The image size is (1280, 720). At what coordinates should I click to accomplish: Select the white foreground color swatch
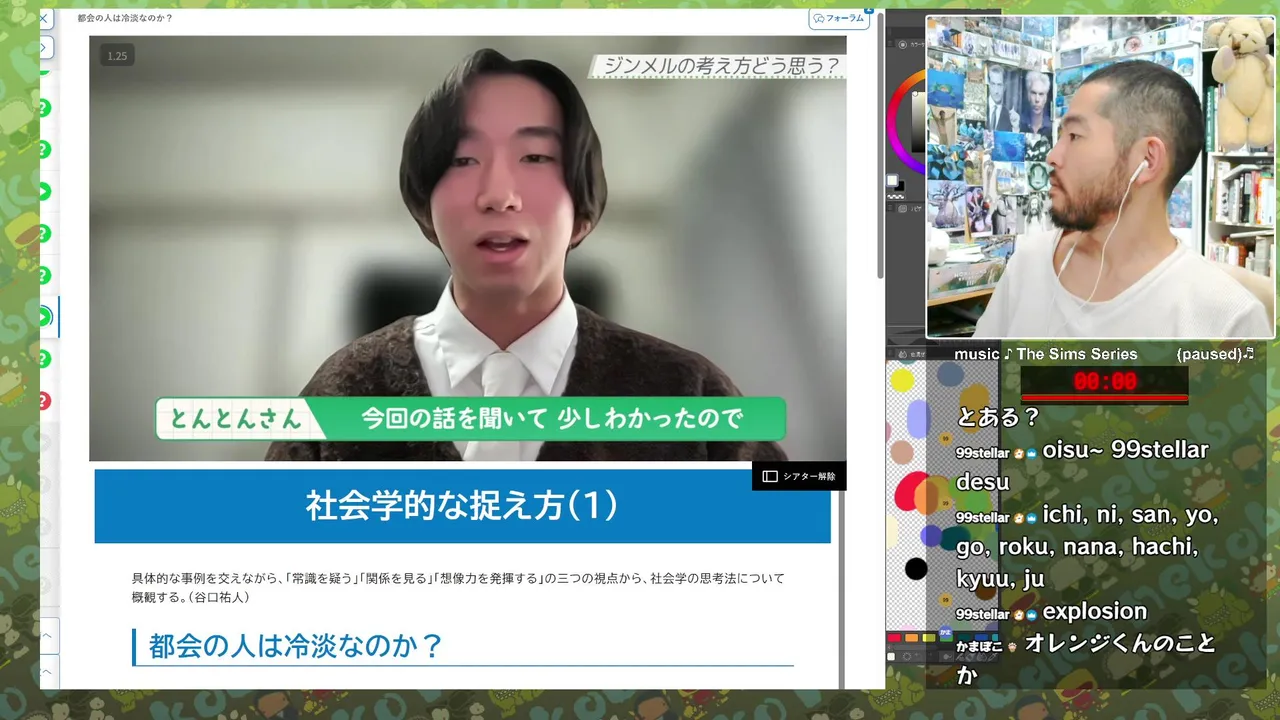(892, 181)
